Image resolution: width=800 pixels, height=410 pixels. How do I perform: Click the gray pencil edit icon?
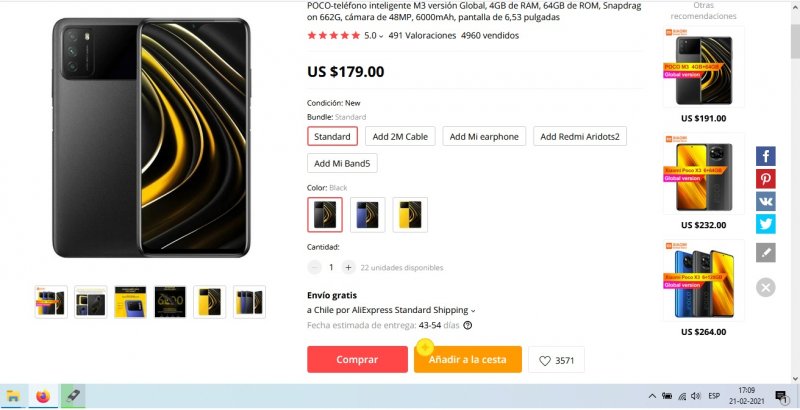click(x=765, y=253)
